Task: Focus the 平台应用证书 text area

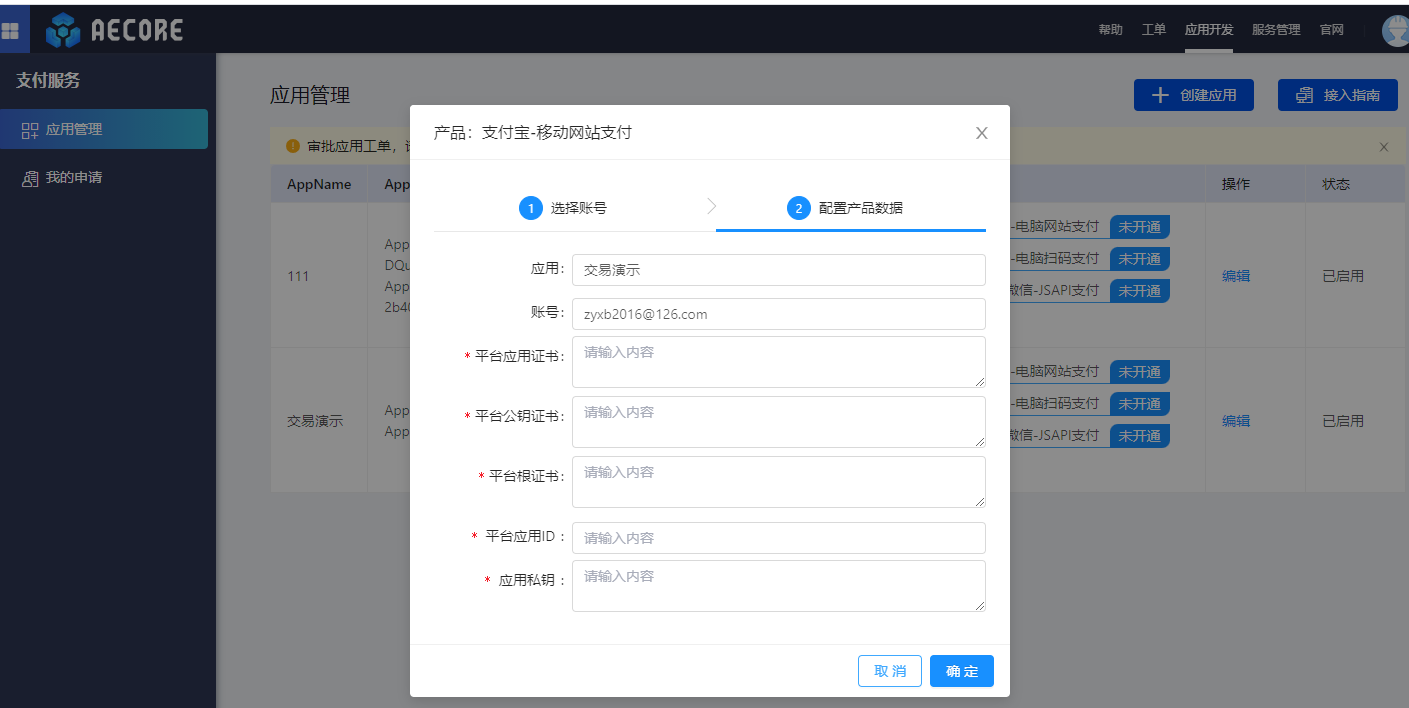Action: (x=778, y=362)
